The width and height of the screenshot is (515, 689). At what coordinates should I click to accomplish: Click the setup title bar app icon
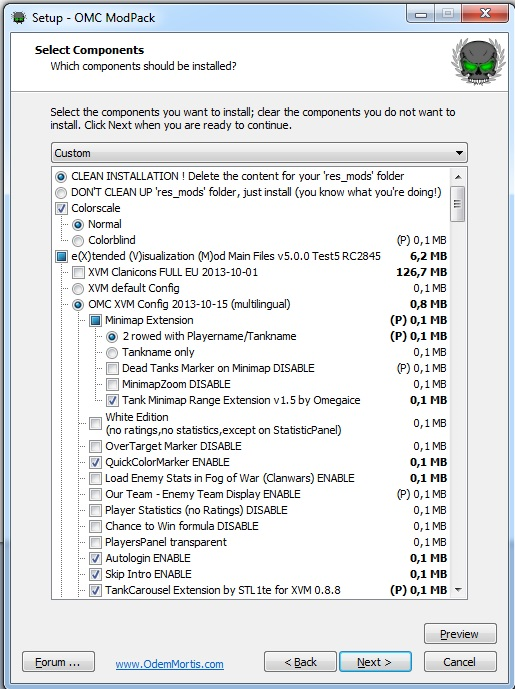pos(18,18)
